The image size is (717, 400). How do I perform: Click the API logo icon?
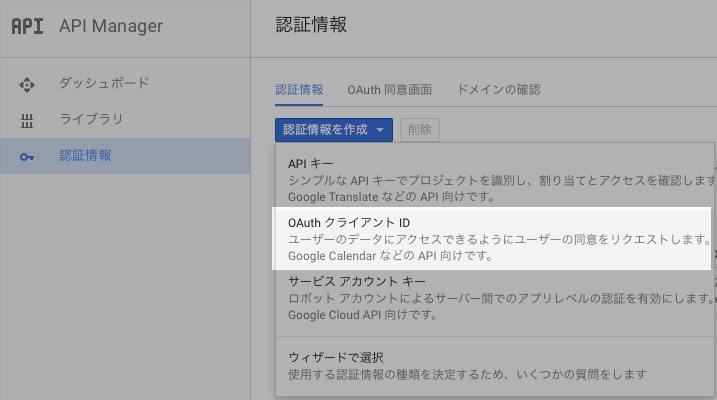pos(27,26)
